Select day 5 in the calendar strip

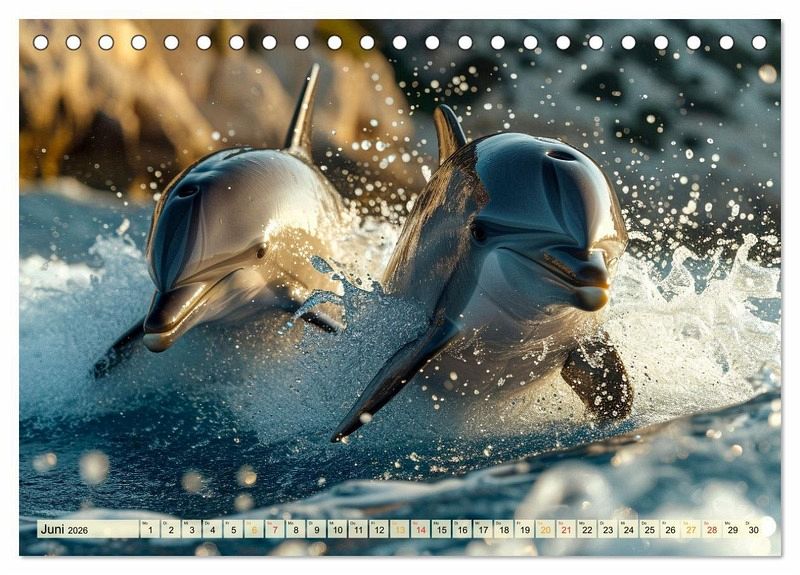[233, 529]
